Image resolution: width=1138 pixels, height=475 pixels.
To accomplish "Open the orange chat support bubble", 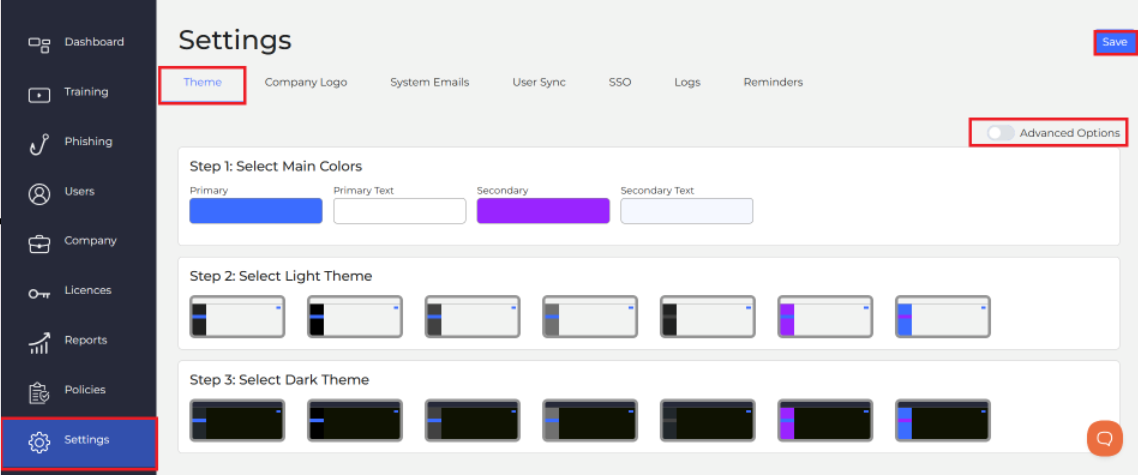I will [1105, 438].
